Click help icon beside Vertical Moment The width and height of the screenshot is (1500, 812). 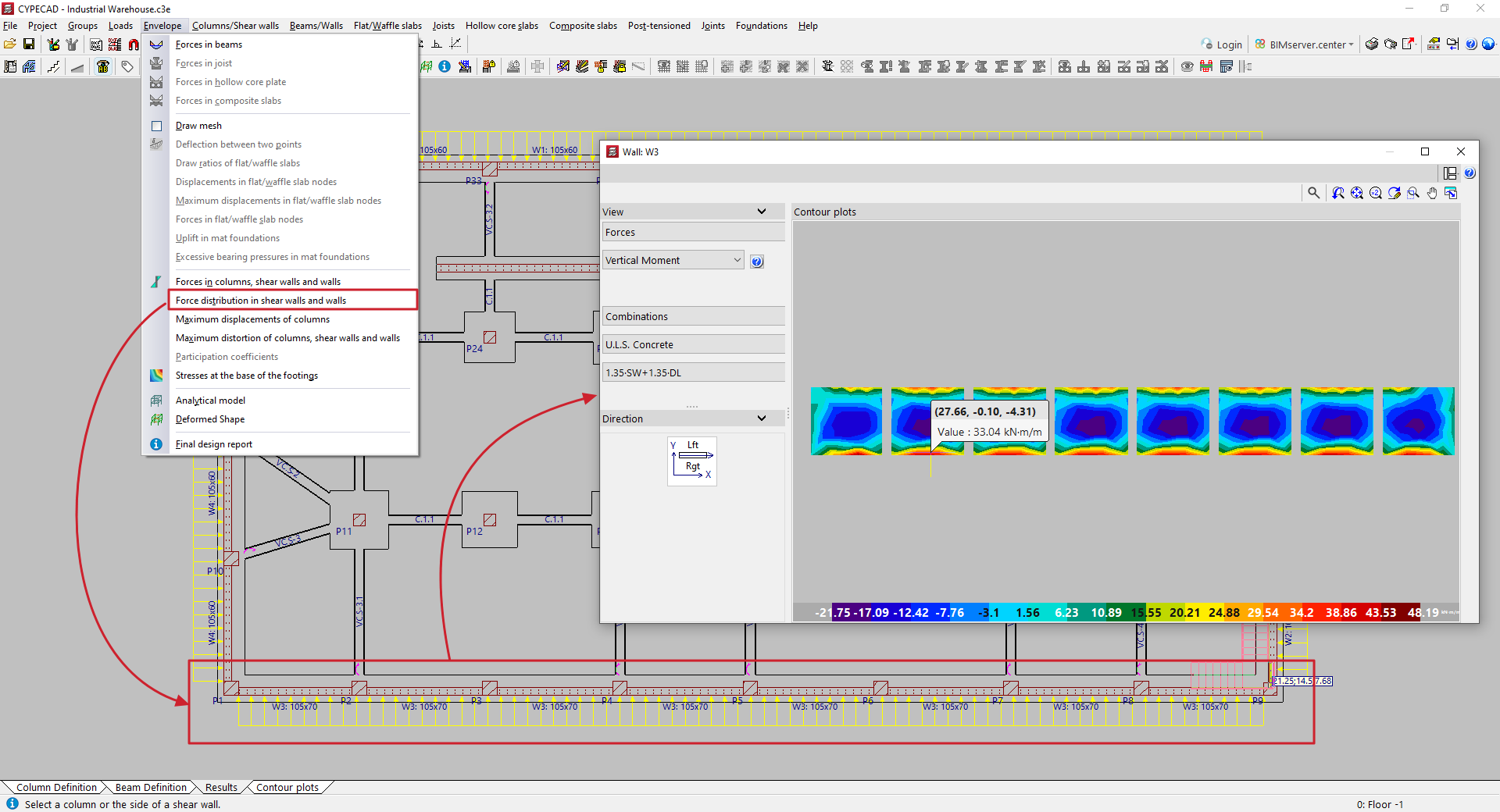[756, 262]
